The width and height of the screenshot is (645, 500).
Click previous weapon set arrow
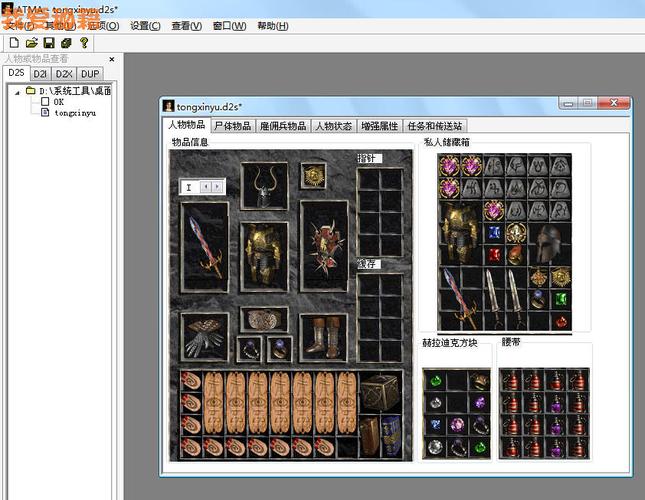(x=206, y=187)
